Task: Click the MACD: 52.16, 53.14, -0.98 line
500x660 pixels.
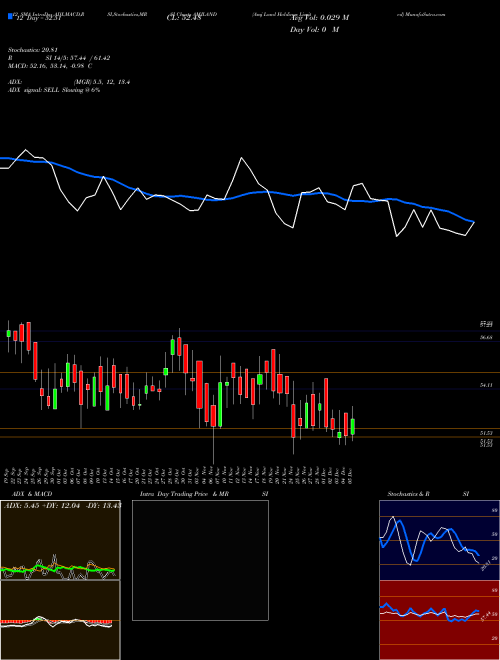Action: (x=50, y=66)
